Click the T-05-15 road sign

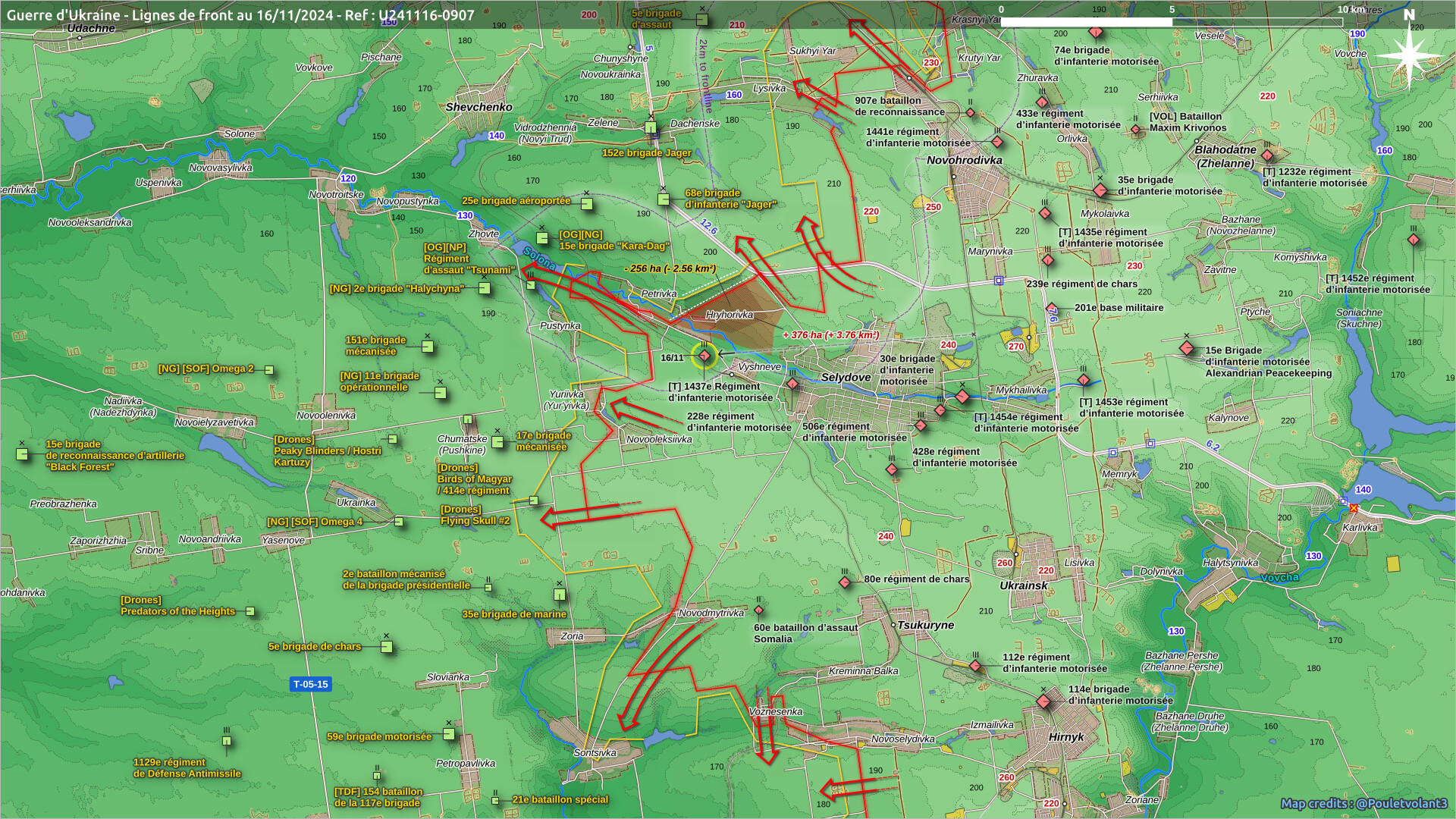[x=311, y=684]
